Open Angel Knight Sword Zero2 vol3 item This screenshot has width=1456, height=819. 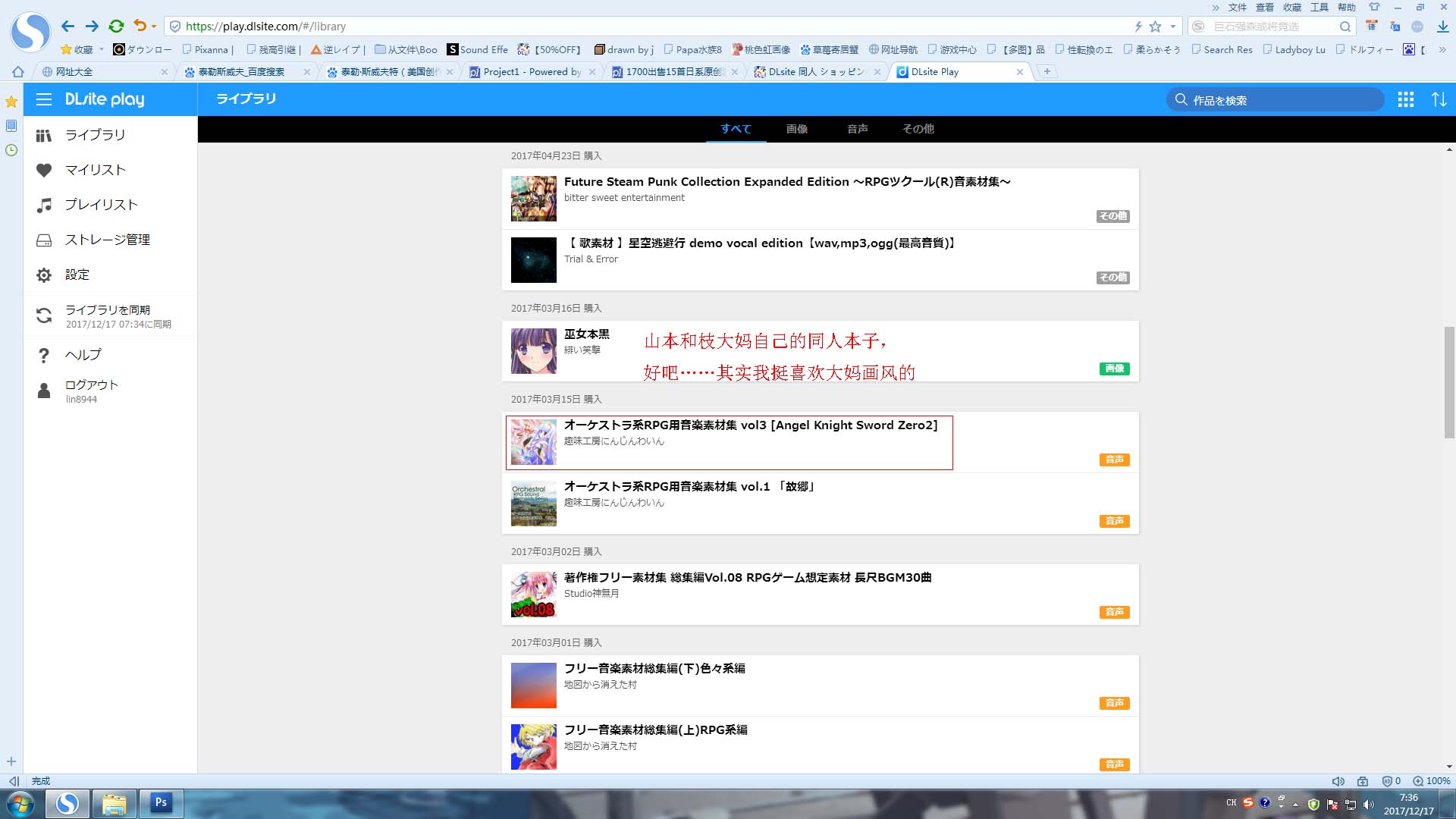click(x=821, y=442)
